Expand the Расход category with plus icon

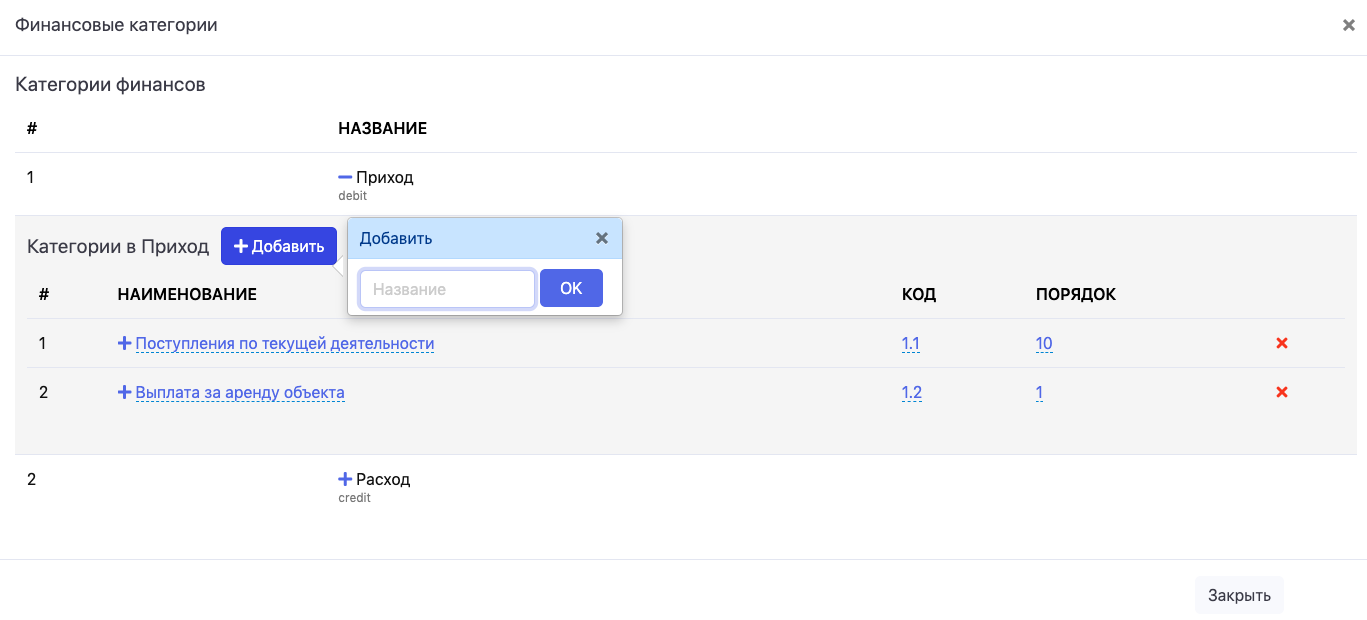[x=345, y=479]
